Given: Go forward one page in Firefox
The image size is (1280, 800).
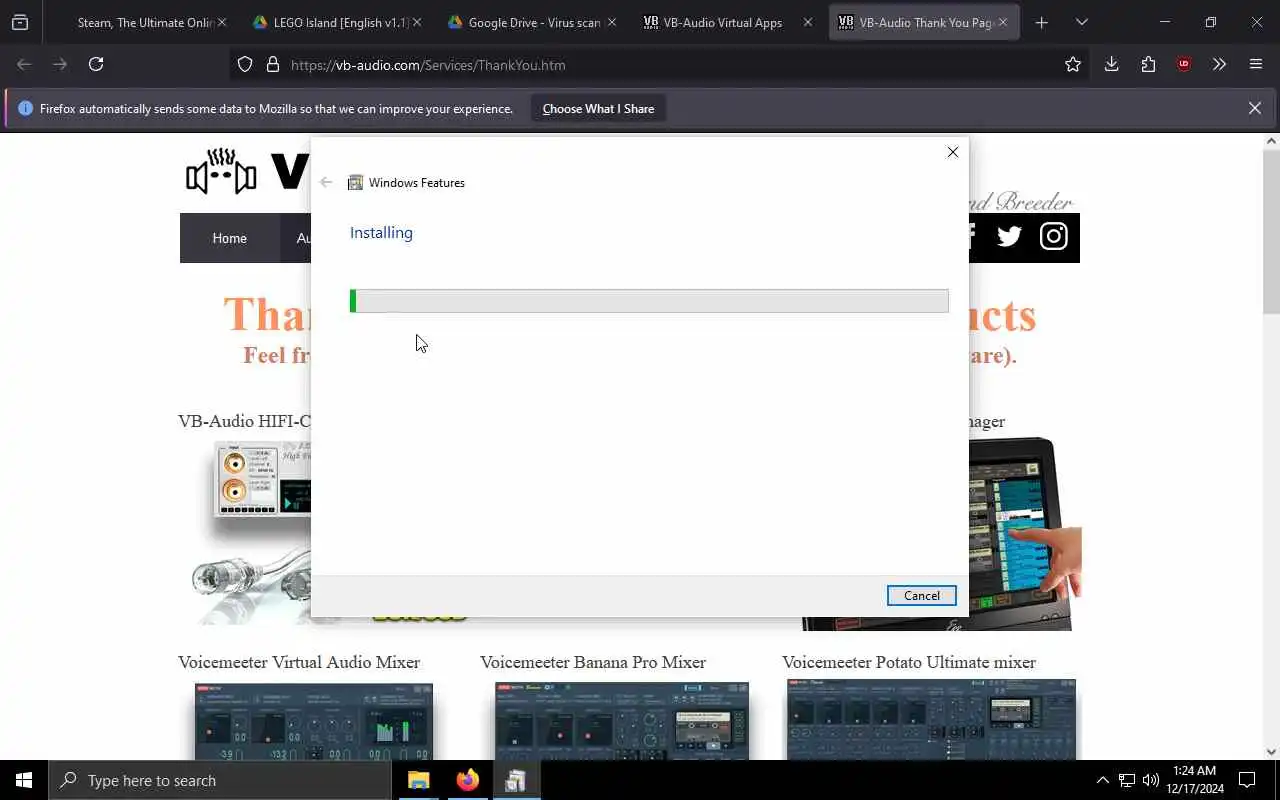Looking at the screenshot, I should [x=60, y=64].
